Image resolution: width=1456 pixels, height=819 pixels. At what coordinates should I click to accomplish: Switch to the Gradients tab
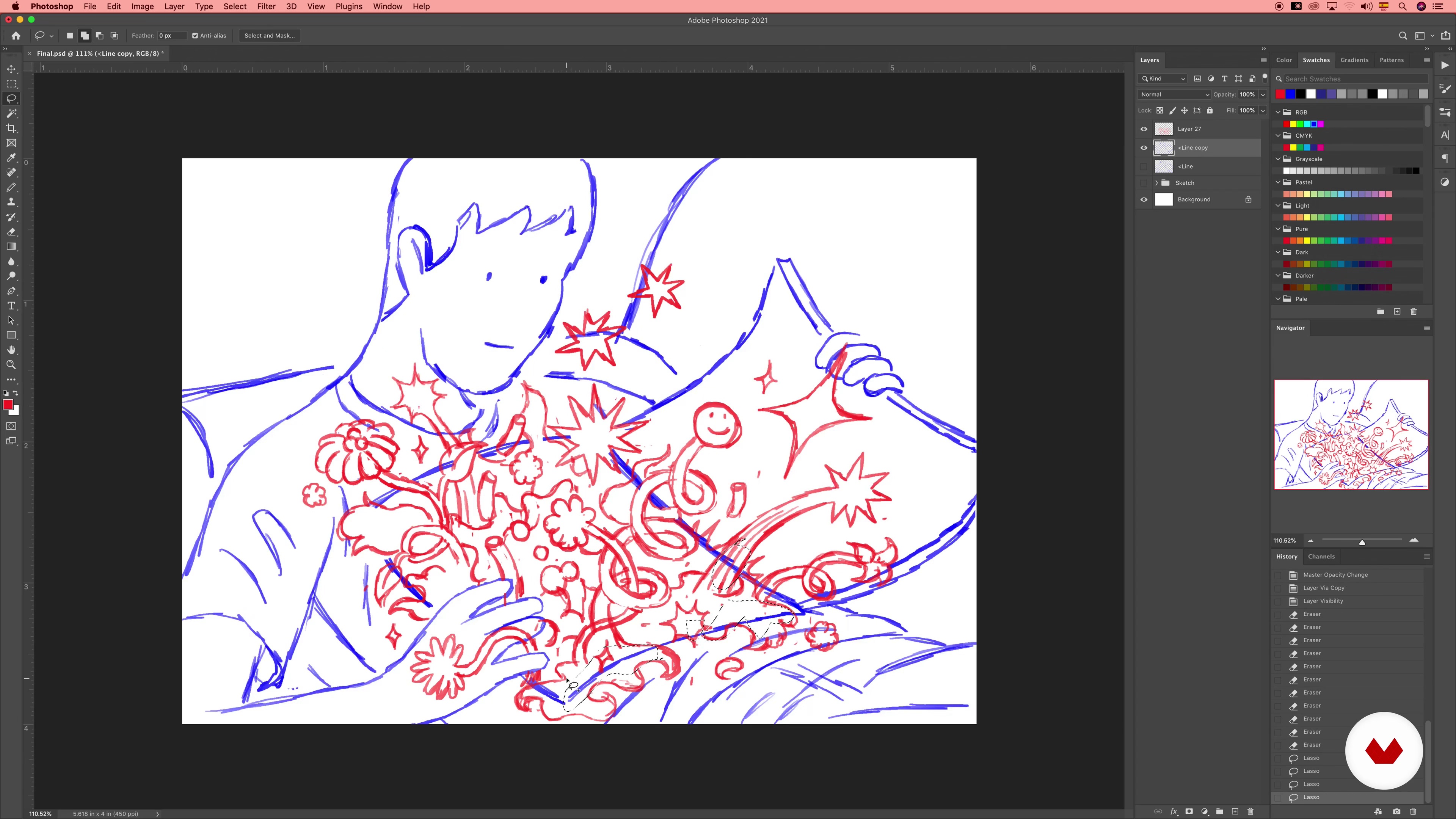click(1354, 60)
